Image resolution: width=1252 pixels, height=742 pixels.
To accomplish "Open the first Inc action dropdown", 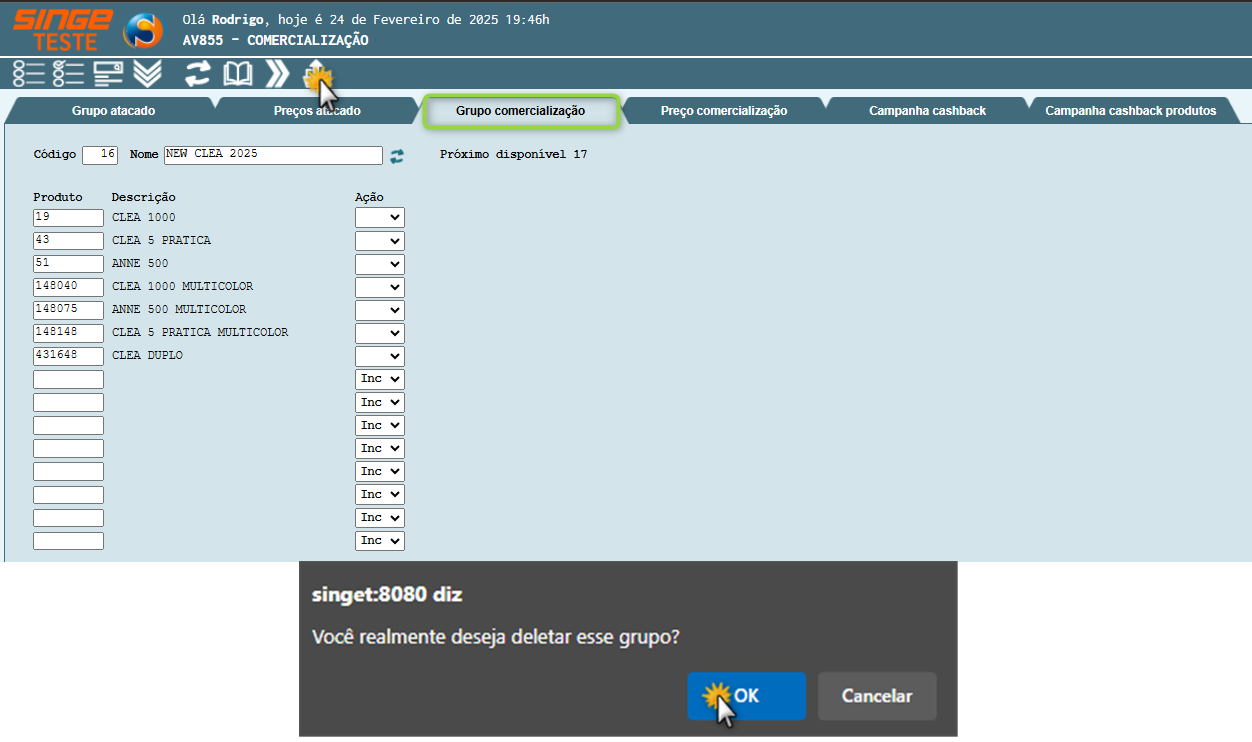I will [x=380, y=379].
